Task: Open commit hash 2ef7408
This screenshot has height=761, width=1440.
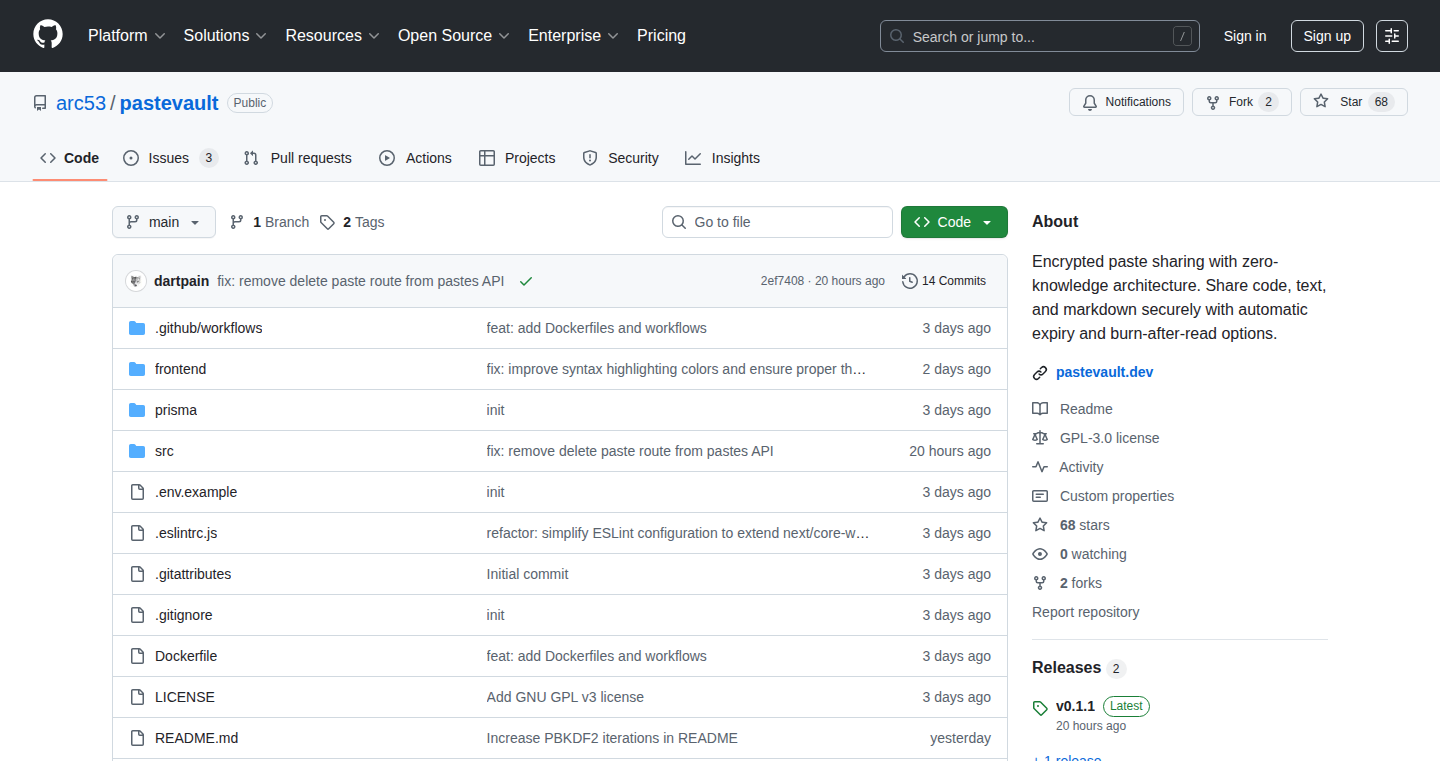Action: [782, 281]
